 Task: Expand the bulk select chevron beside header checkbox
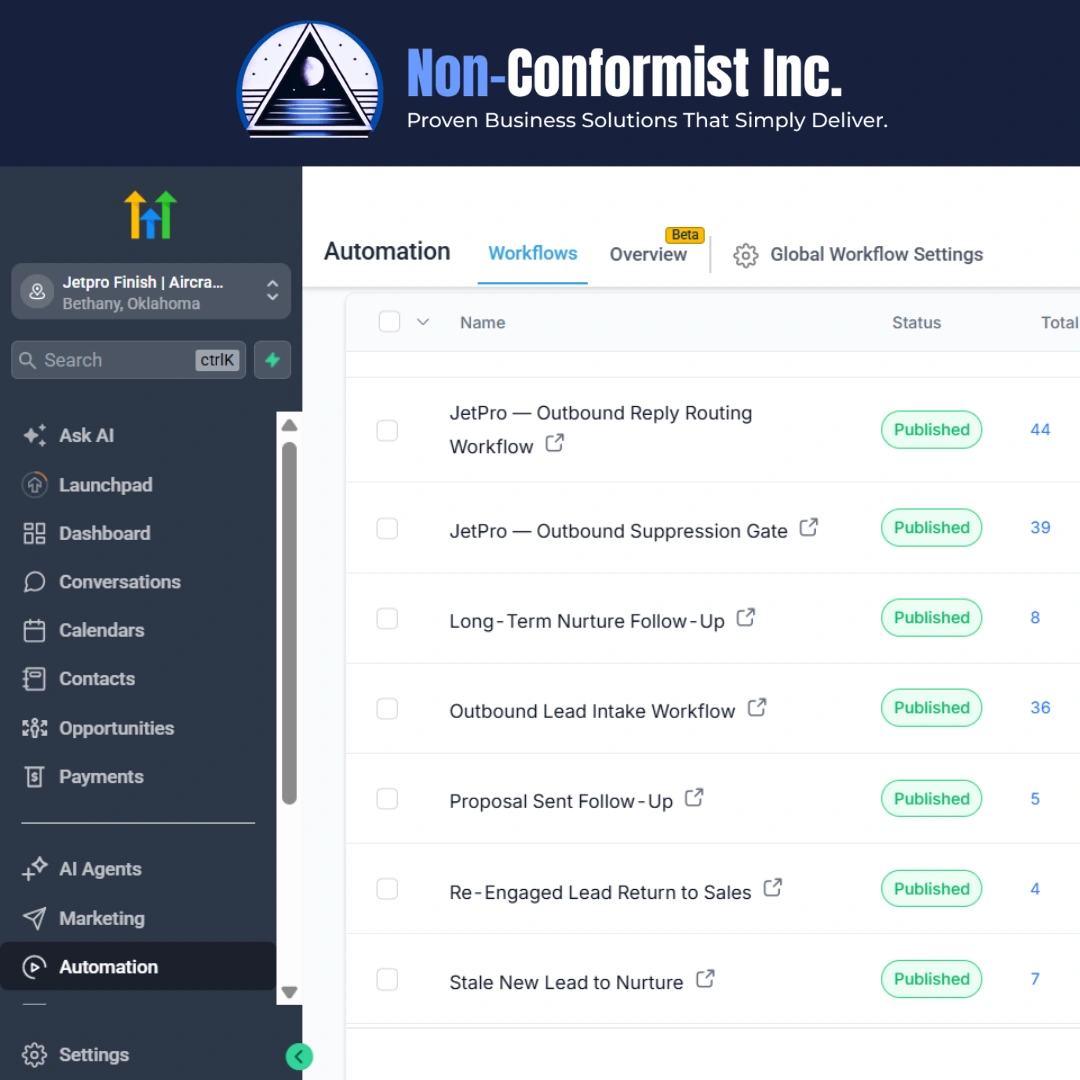[x=423, y=322]
